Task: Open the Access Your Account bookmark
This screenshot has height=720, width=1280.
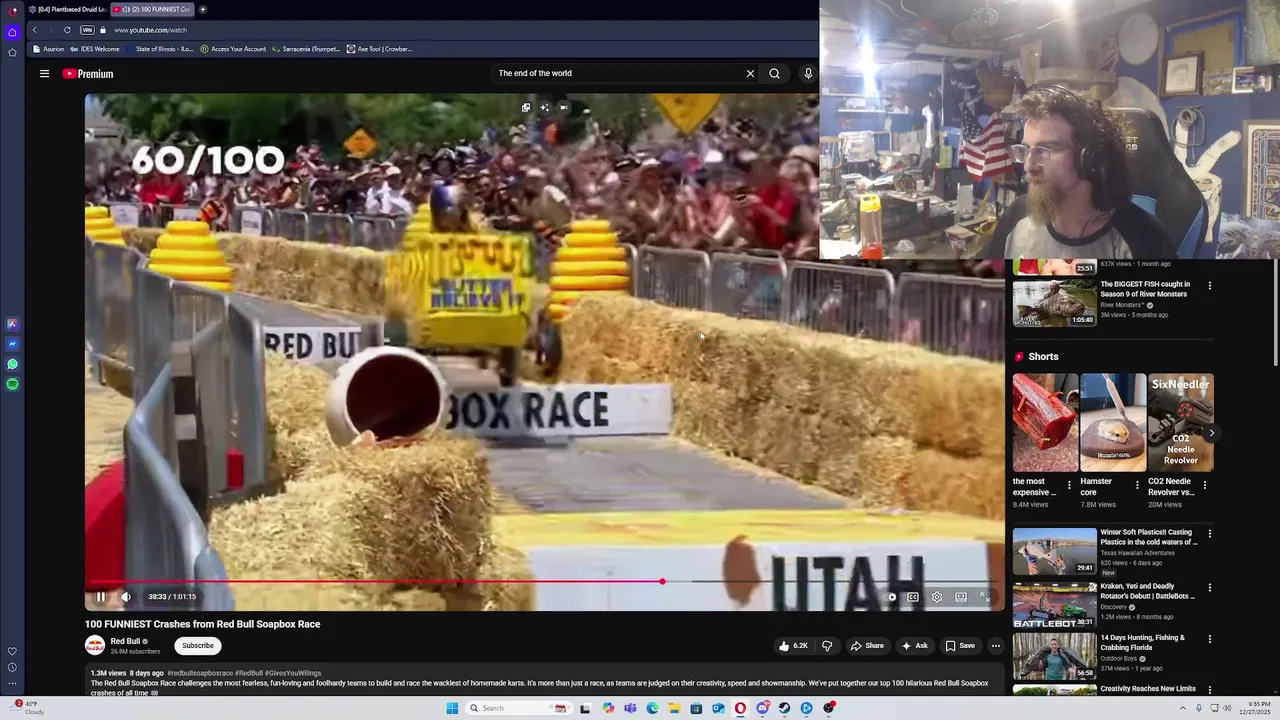Action: (x=233, y=49)
